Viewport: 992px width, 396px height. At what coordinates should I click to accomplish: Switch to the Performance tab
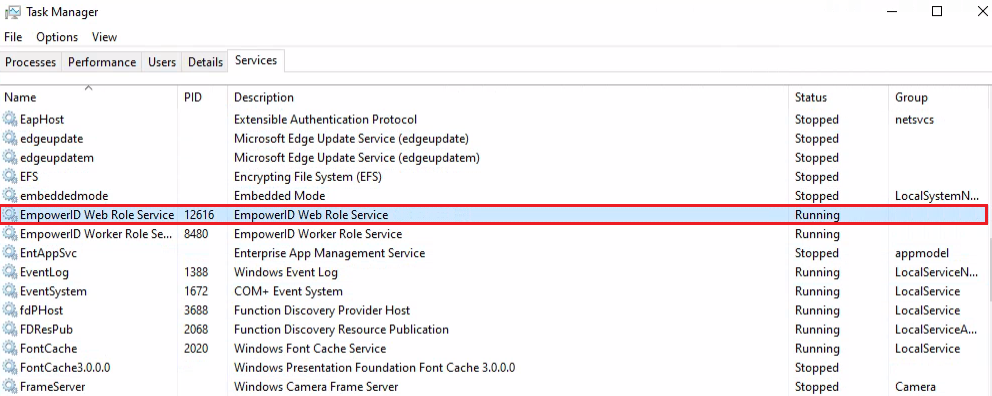(x=102, y=62)
